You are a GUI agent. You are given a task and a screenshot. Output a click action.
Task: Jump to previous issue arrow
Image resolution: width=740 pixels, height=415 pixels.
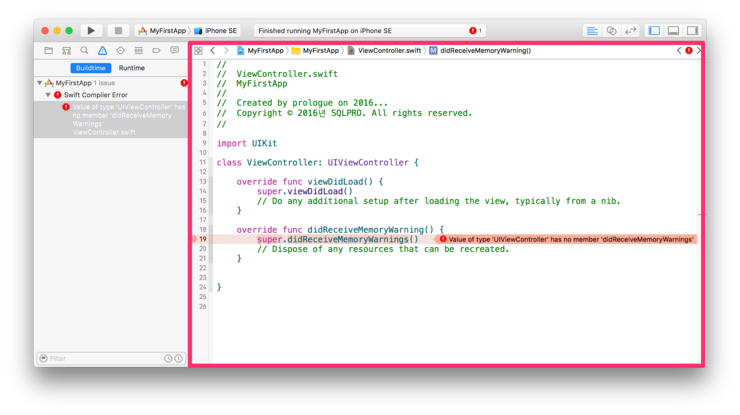pyautogui.click(x=679, y=51)
